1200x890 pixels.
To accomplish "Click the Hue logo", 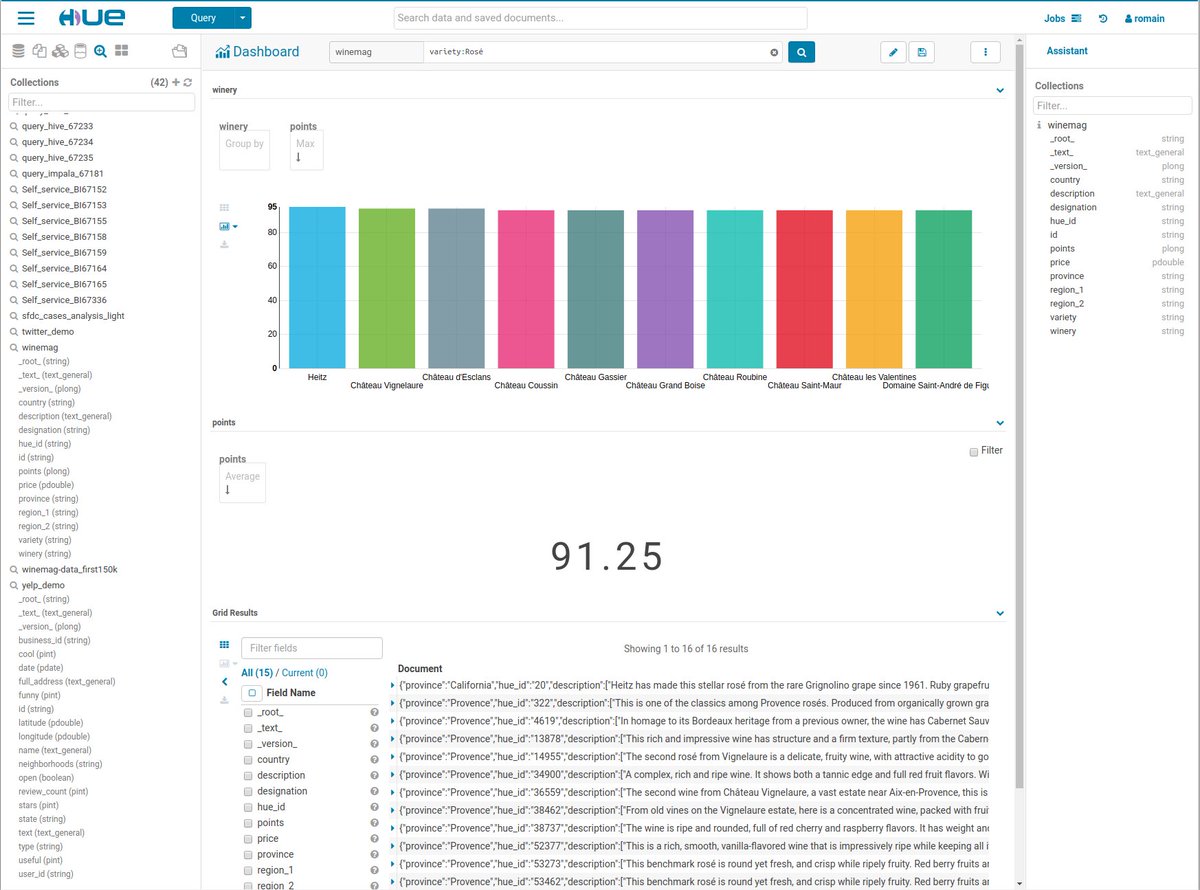I will tap(91, 18).
